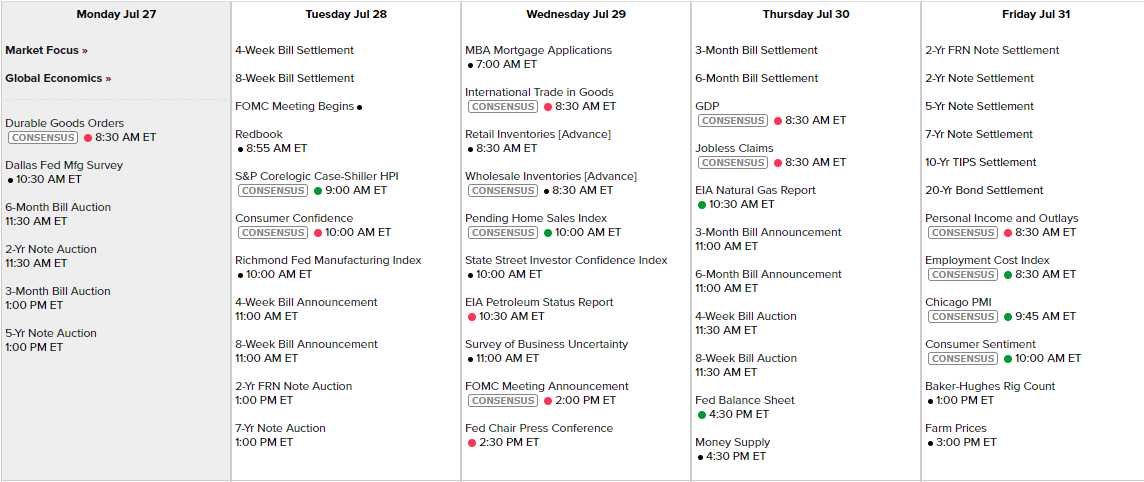
Task: Expand the Global Economics section
Action: pos(58,78)
